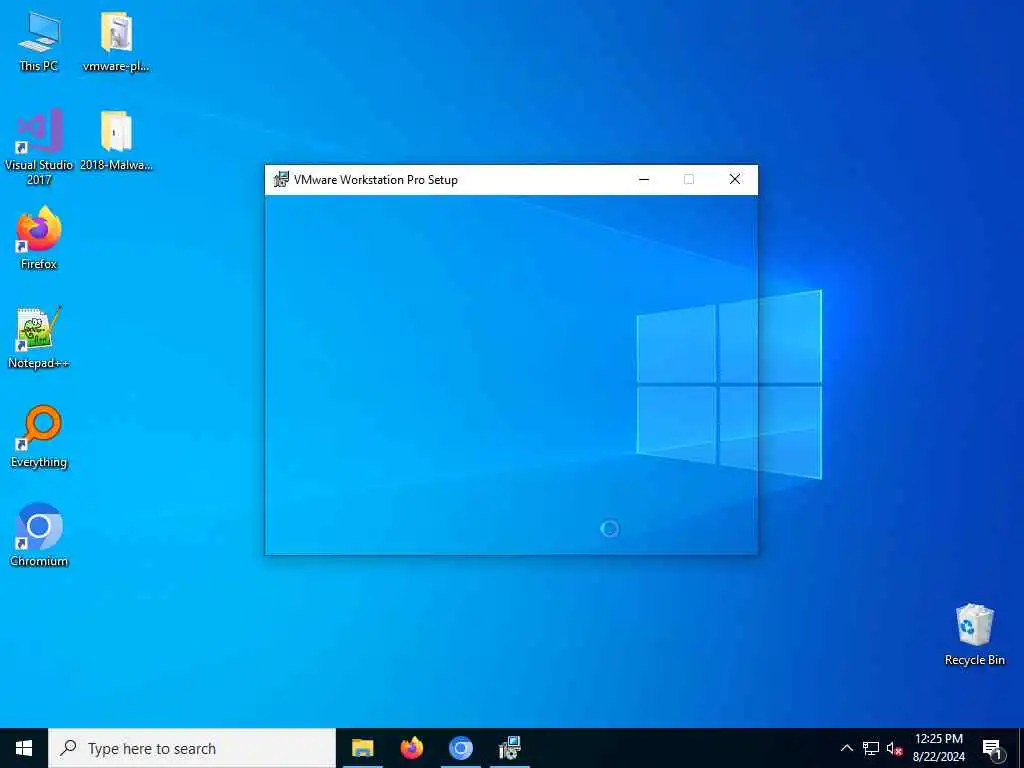
Task: Open the clock and date flyout
Action: [938, 748]
